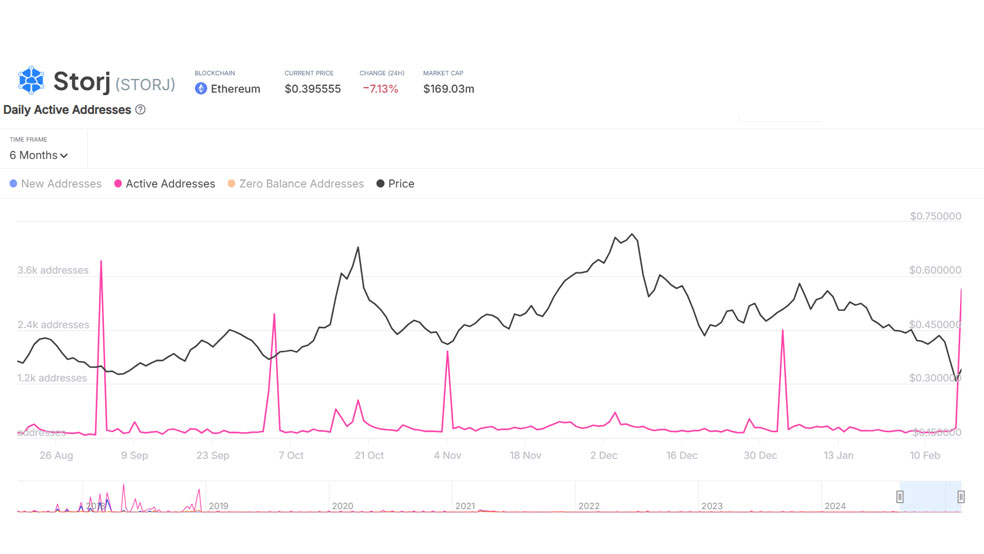Click the 10 Feb x-axis label

[925, 455]
